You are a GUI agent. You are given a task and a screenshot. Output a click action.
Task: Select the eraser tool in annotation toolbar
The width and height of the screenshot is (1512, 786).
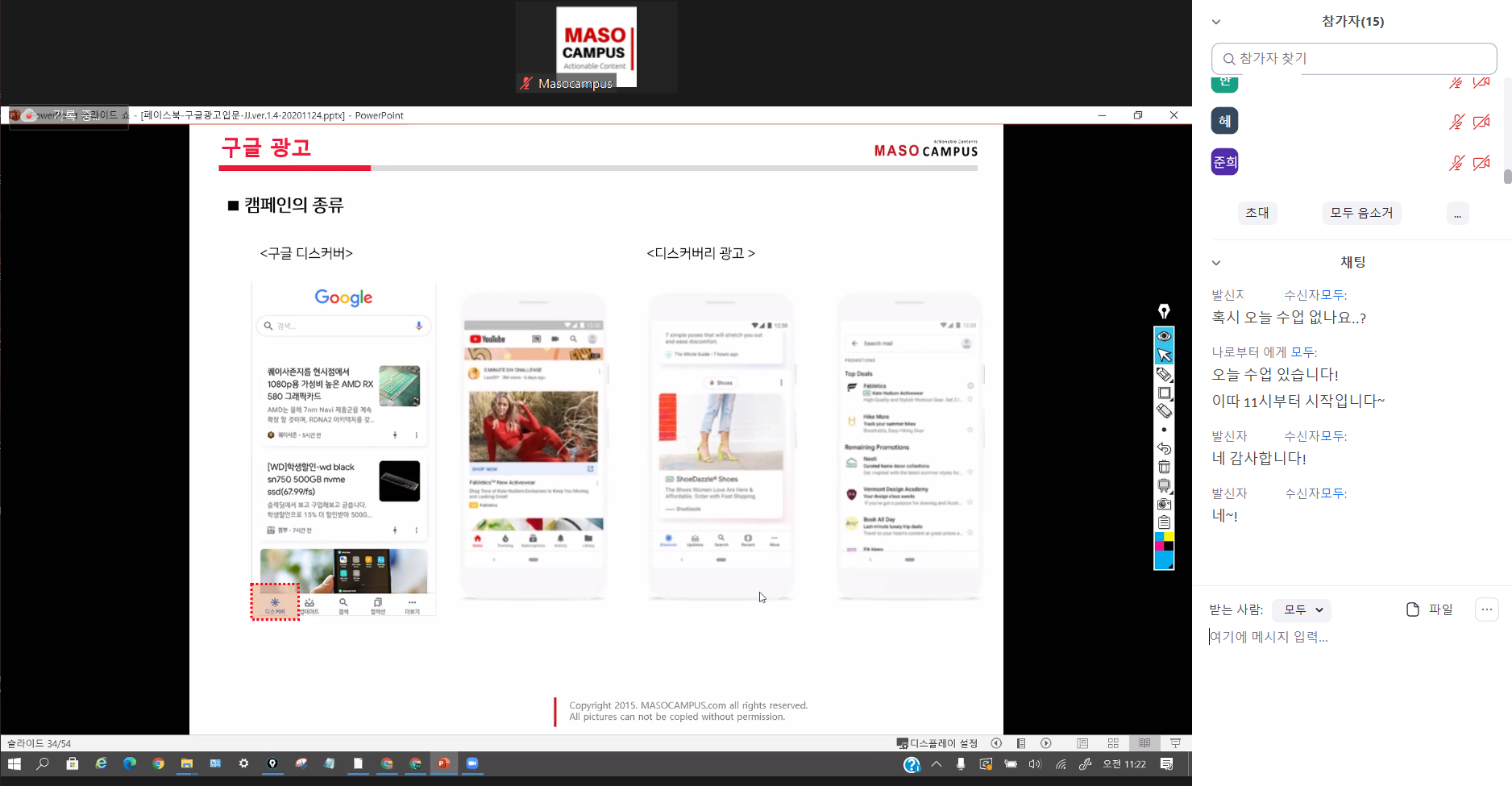click(1164, 411)
